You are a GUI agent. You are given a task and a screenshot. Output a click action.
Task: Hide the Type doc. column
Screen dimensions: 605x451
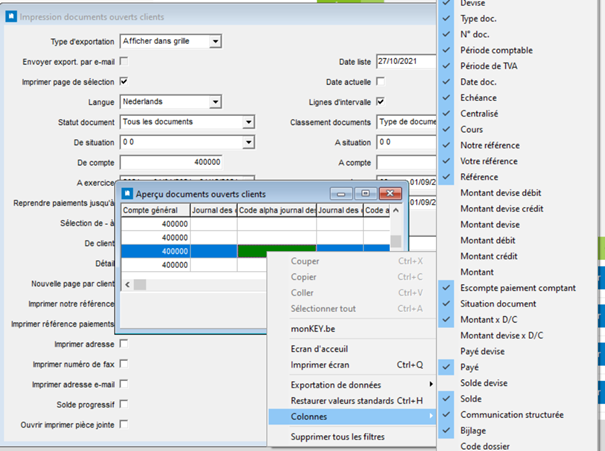pyautogui.click(x=517, y=19)
